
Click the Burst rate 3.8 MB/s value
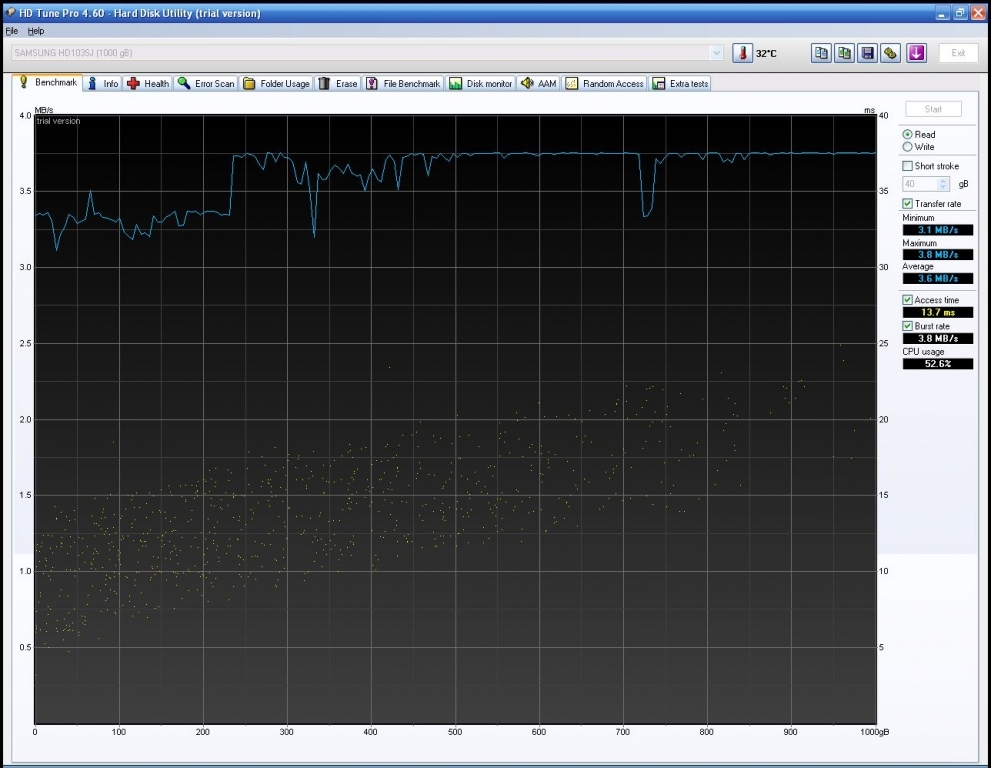(938, 339)
